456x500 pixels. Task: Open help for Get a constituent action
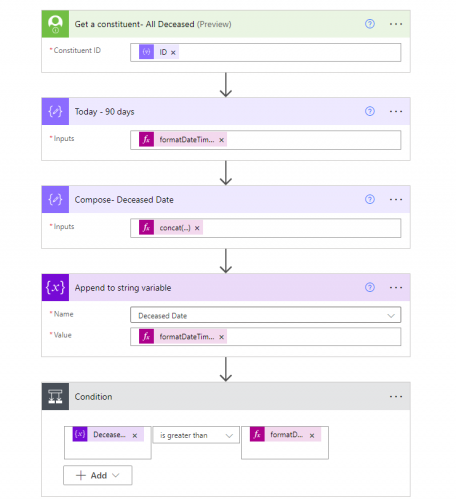(x=370, y=24)
